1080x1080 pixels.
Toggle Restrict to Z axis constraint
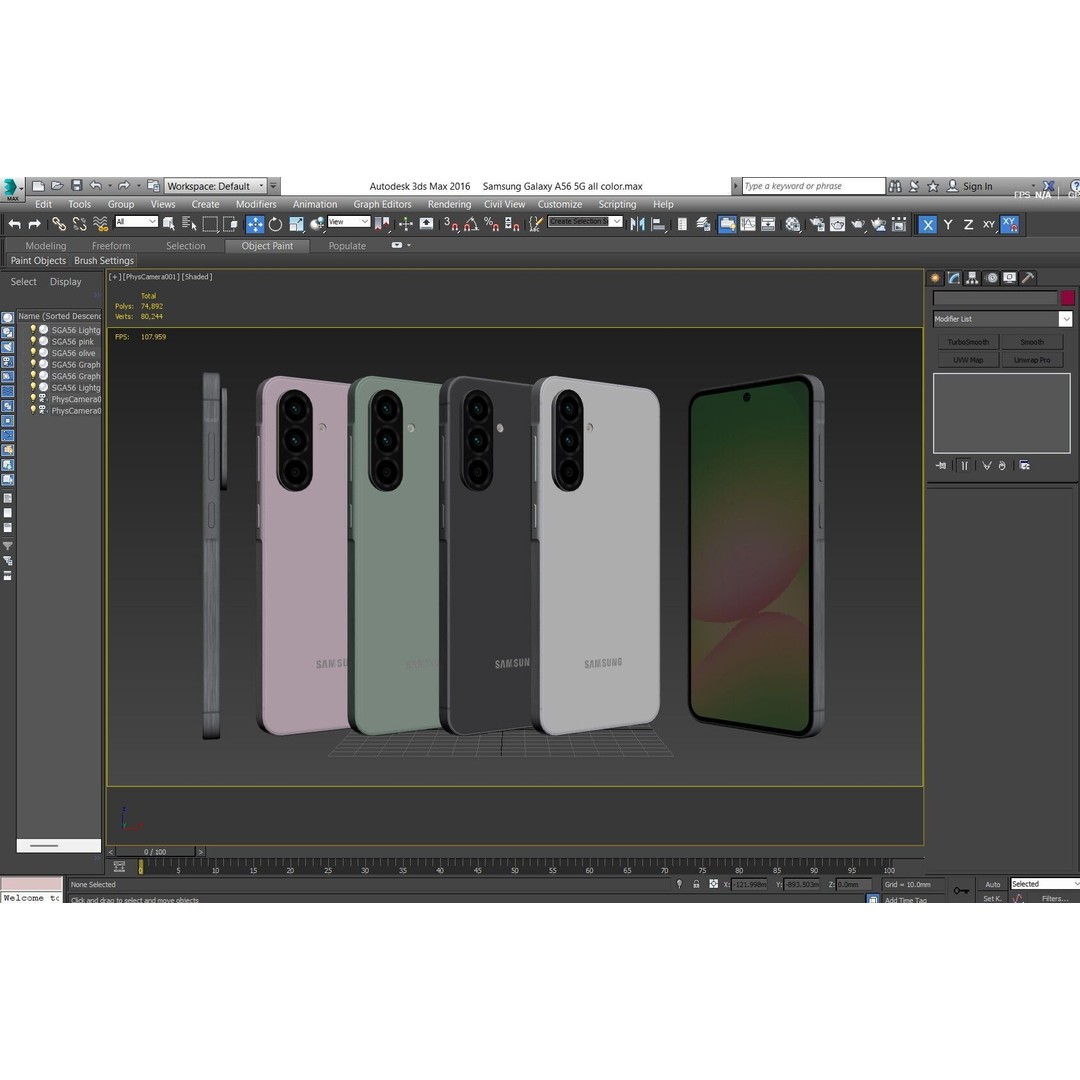tap(968, 225)
